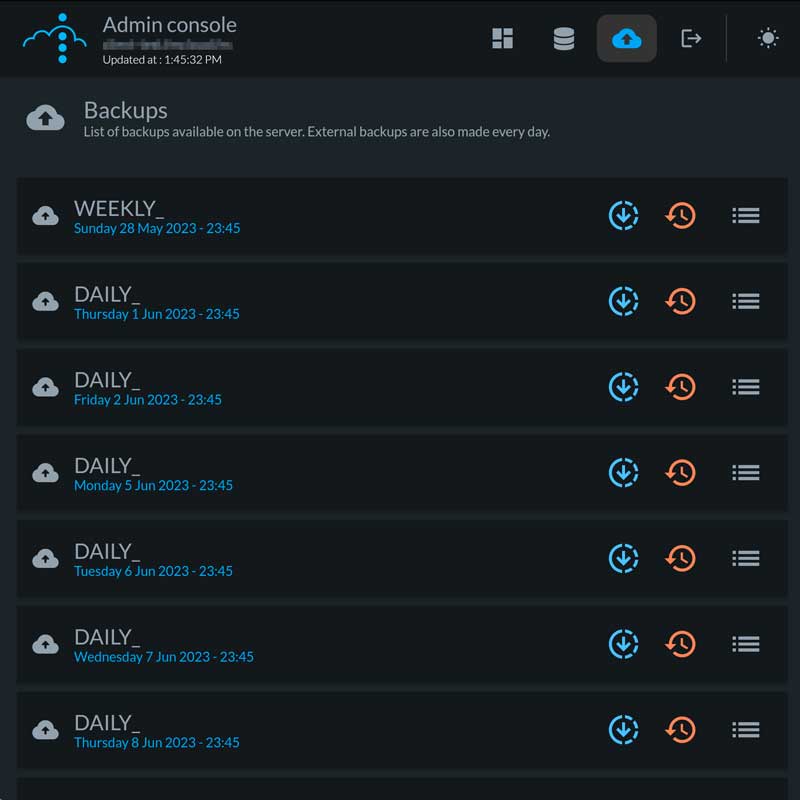
Task: Restore the WEEKLY_ backup from Sunday
Action: point(681,215)
